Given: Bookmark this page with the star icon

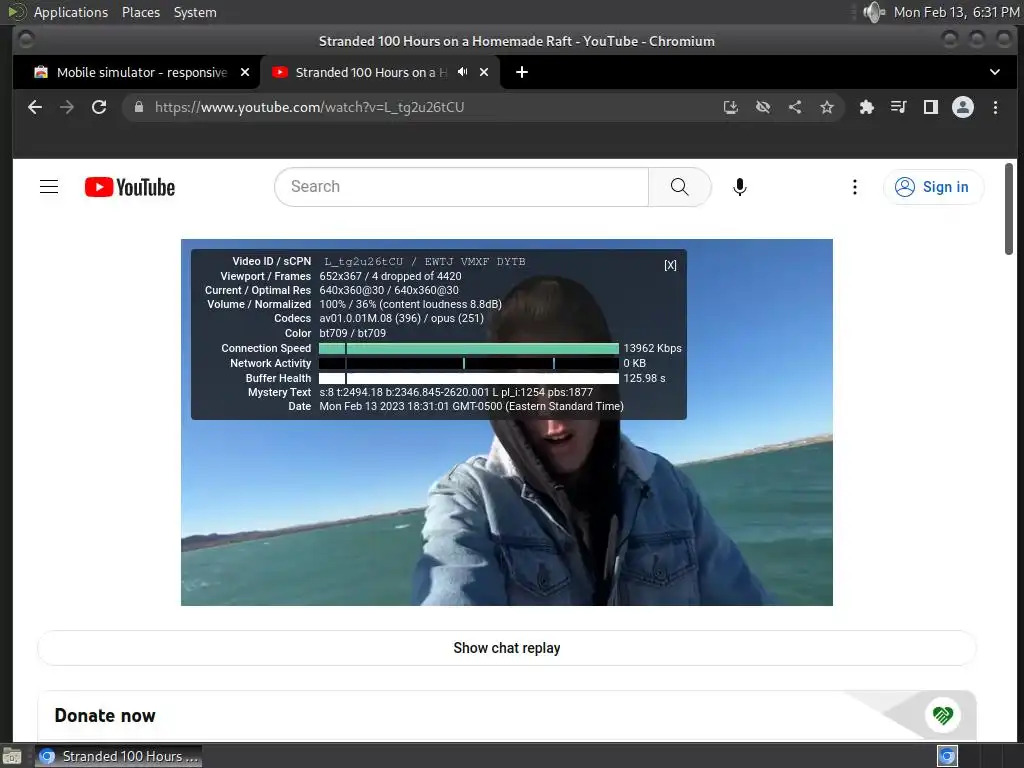Looking at the screenshot, I should coord(827,107).
